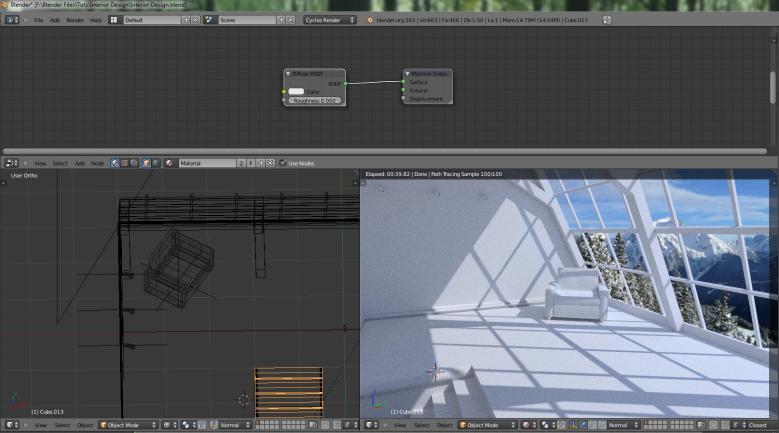Click the Blender info editor icon
This screenshot has height=433, width=779.
11,20
